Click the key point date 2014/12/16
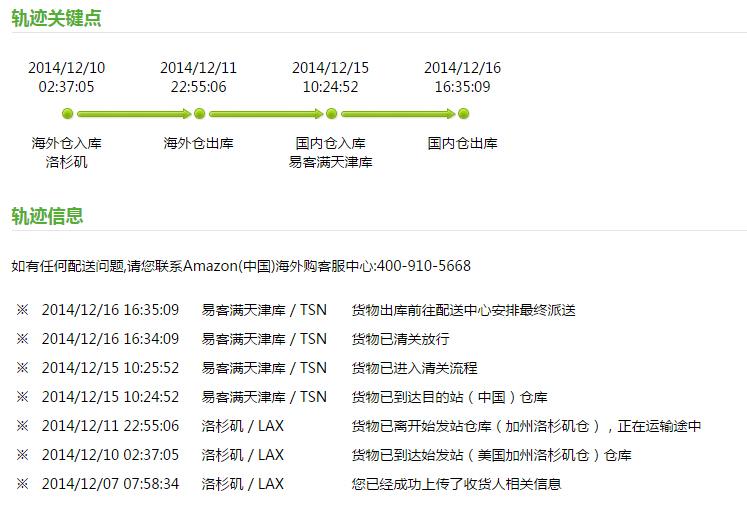 click(463, 68)
